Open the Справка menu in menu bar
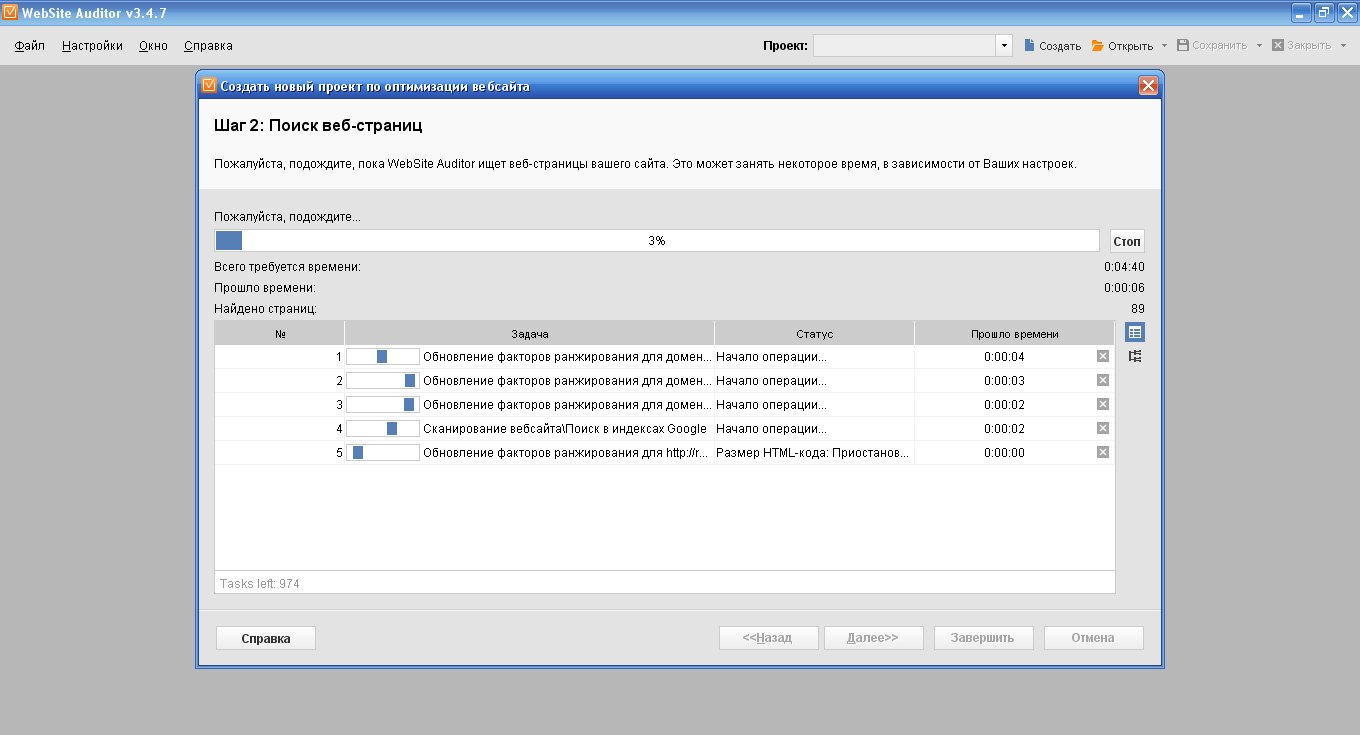The width and height of the screenshot is (1360, 735). (208, 45)
